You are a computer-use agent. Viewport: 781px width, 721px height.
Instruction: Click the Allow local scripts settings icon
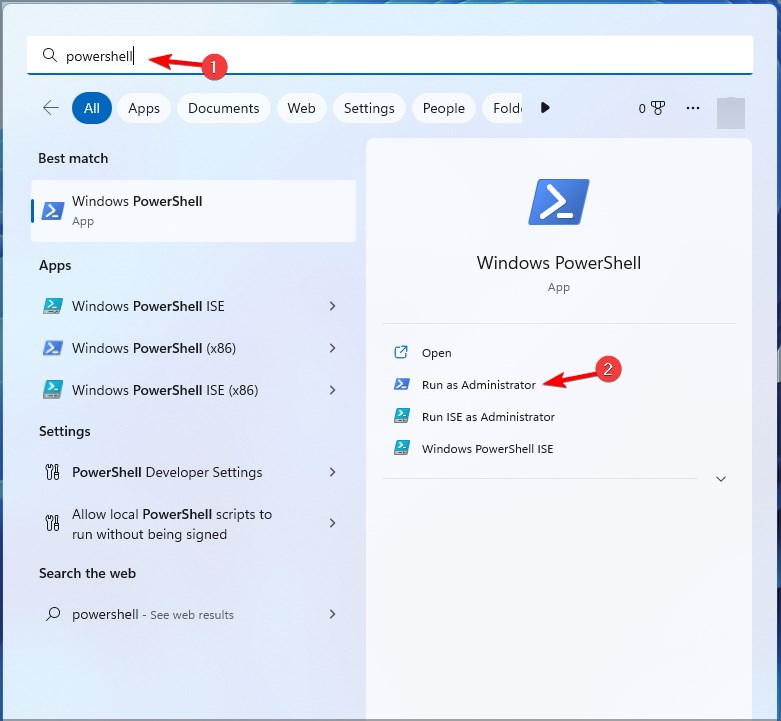click(52, 523)
